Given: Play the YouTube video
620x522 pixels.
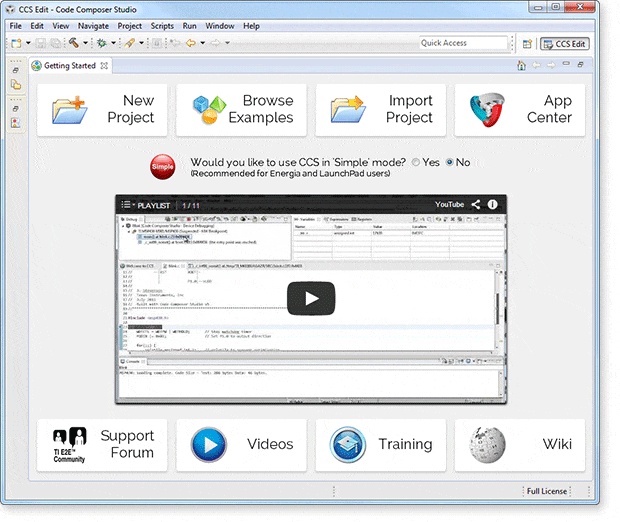Looking at the screenshot, I should 311,298.
